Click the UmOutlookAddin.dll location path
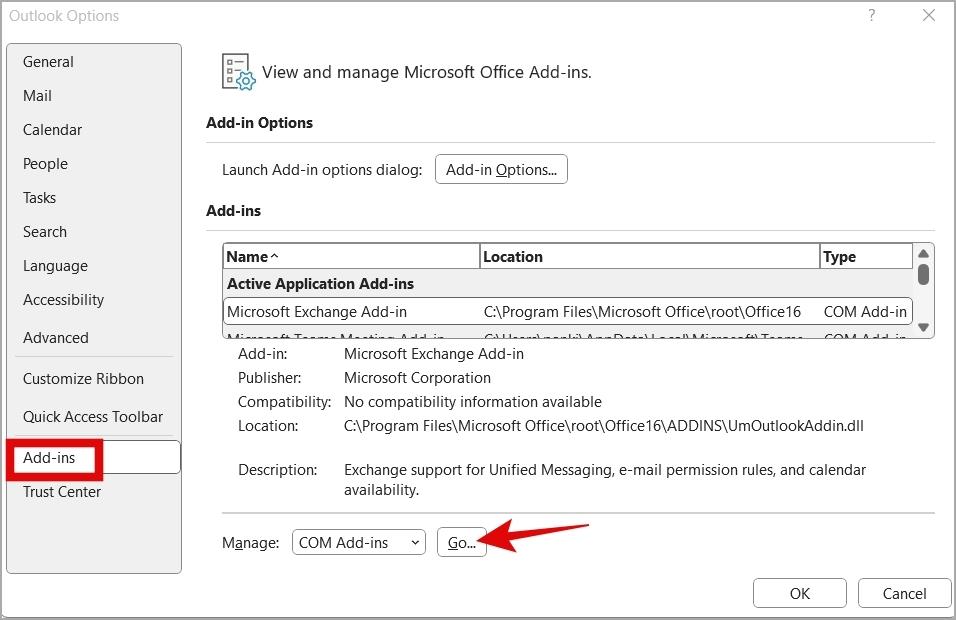This screenshot has height=620, width=956. pyautogui.click(x=604, y=426)
